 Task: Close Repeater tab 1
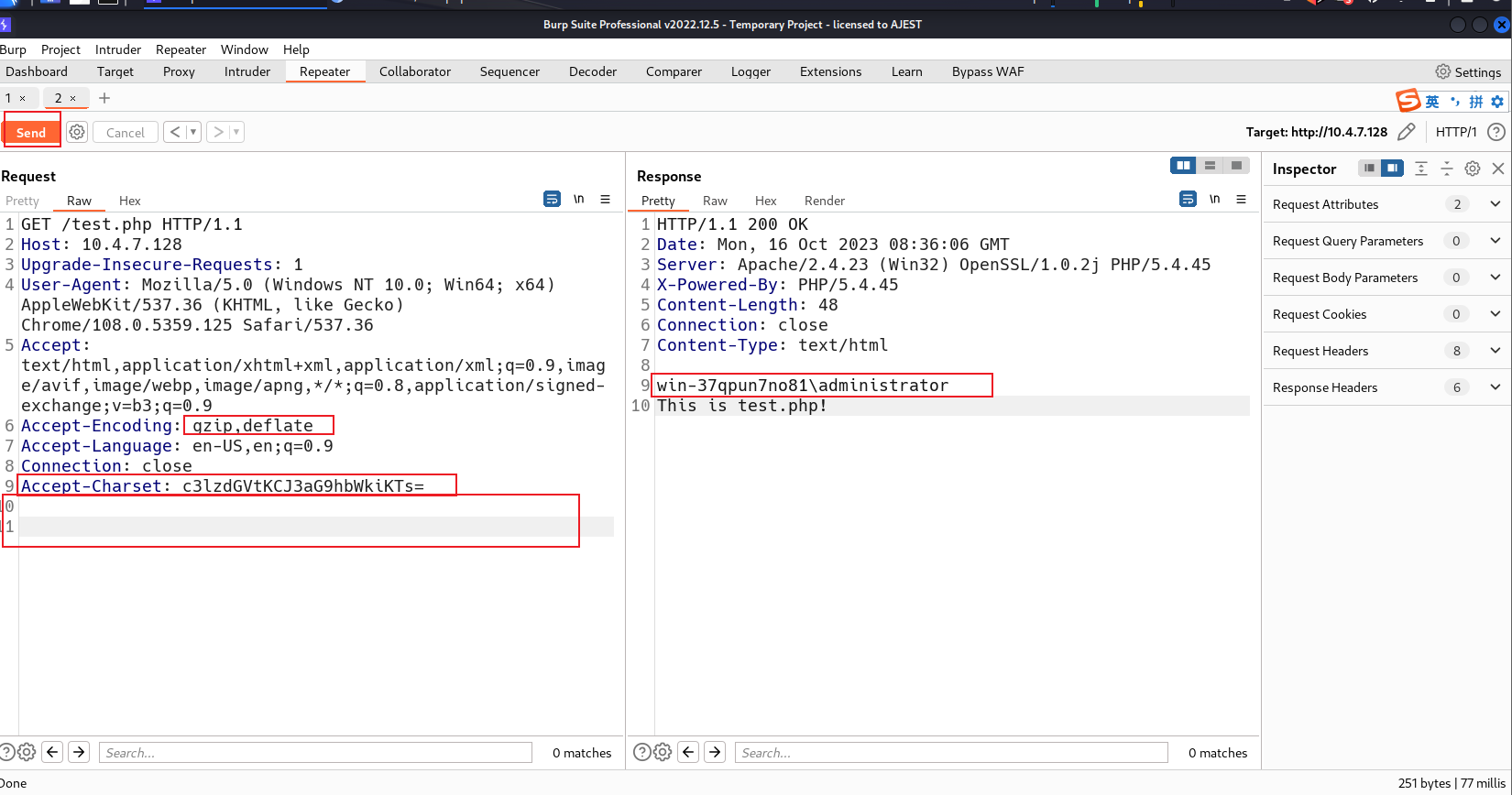click(x=22, y=98)
